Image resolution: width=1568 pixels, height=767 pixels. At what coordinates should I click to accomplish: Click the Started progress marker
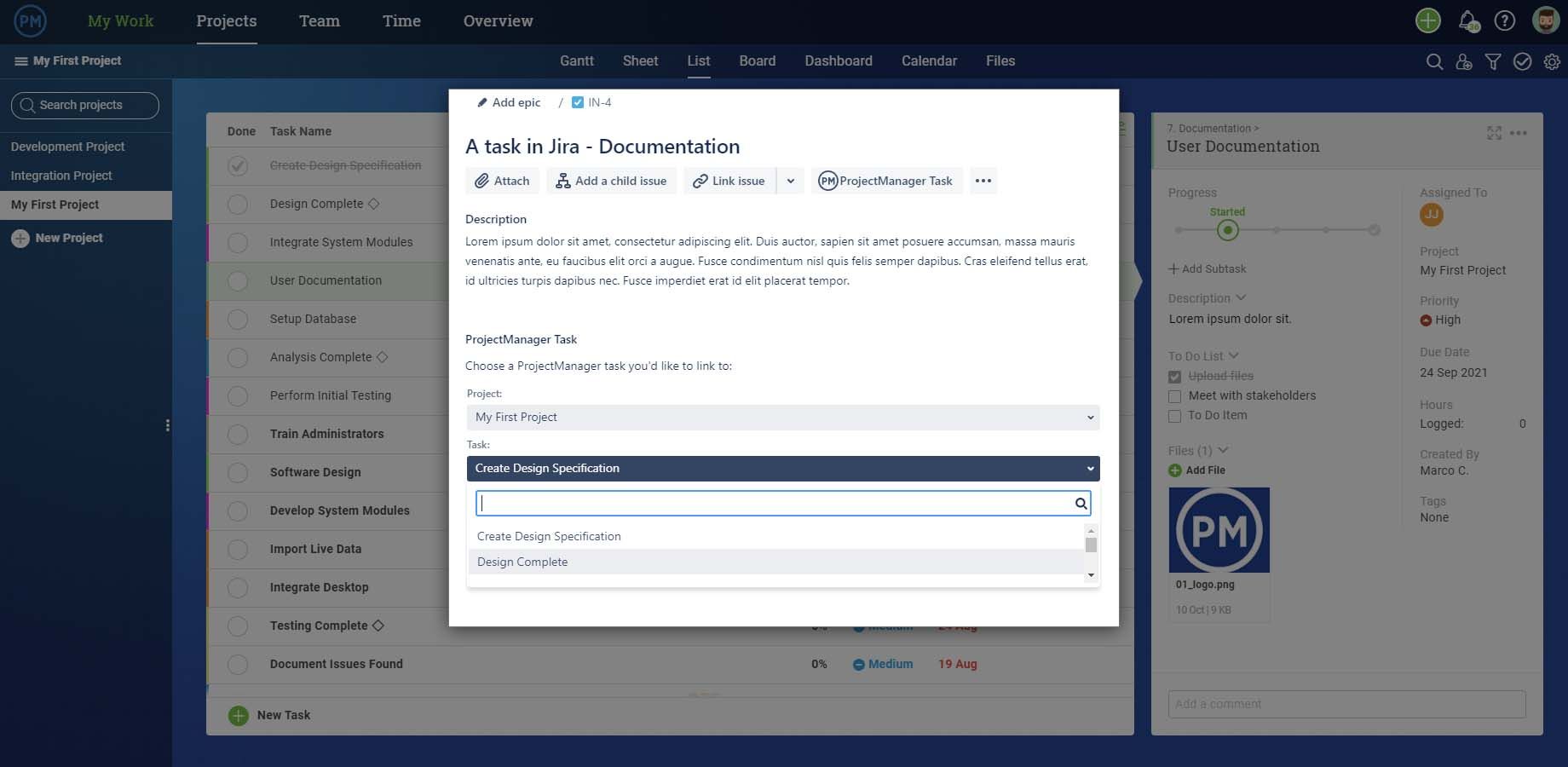click(x=1227, y=230)
